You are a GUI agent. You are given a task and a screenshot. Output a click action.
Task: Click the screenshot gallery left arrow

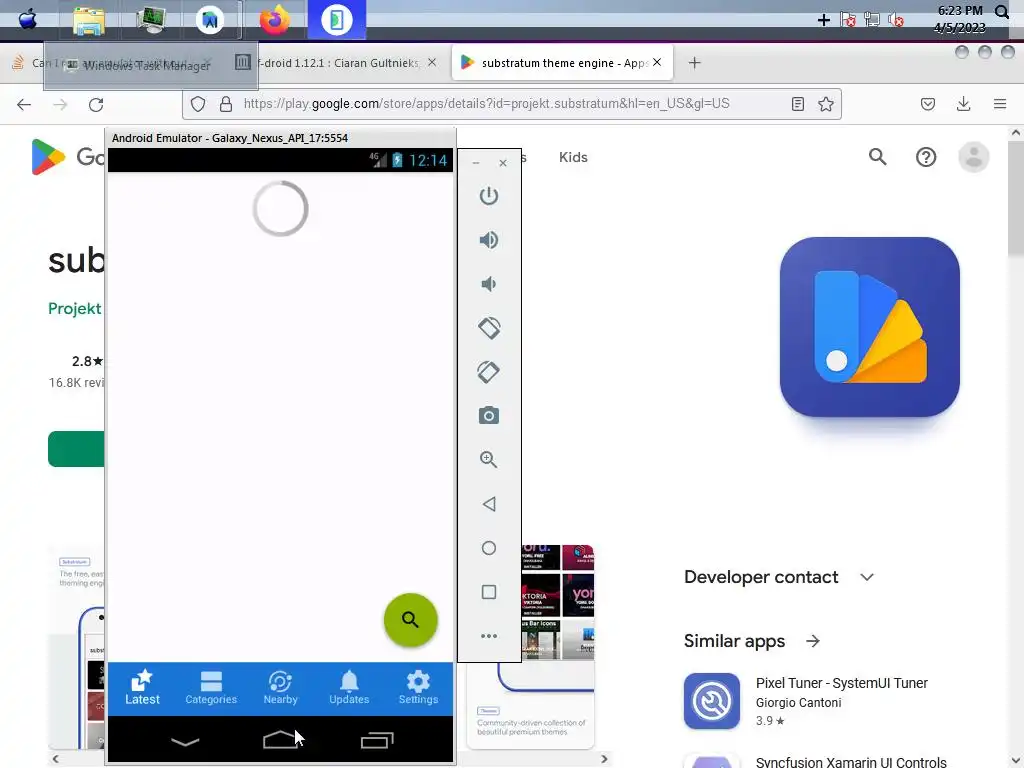pos(56,758)
